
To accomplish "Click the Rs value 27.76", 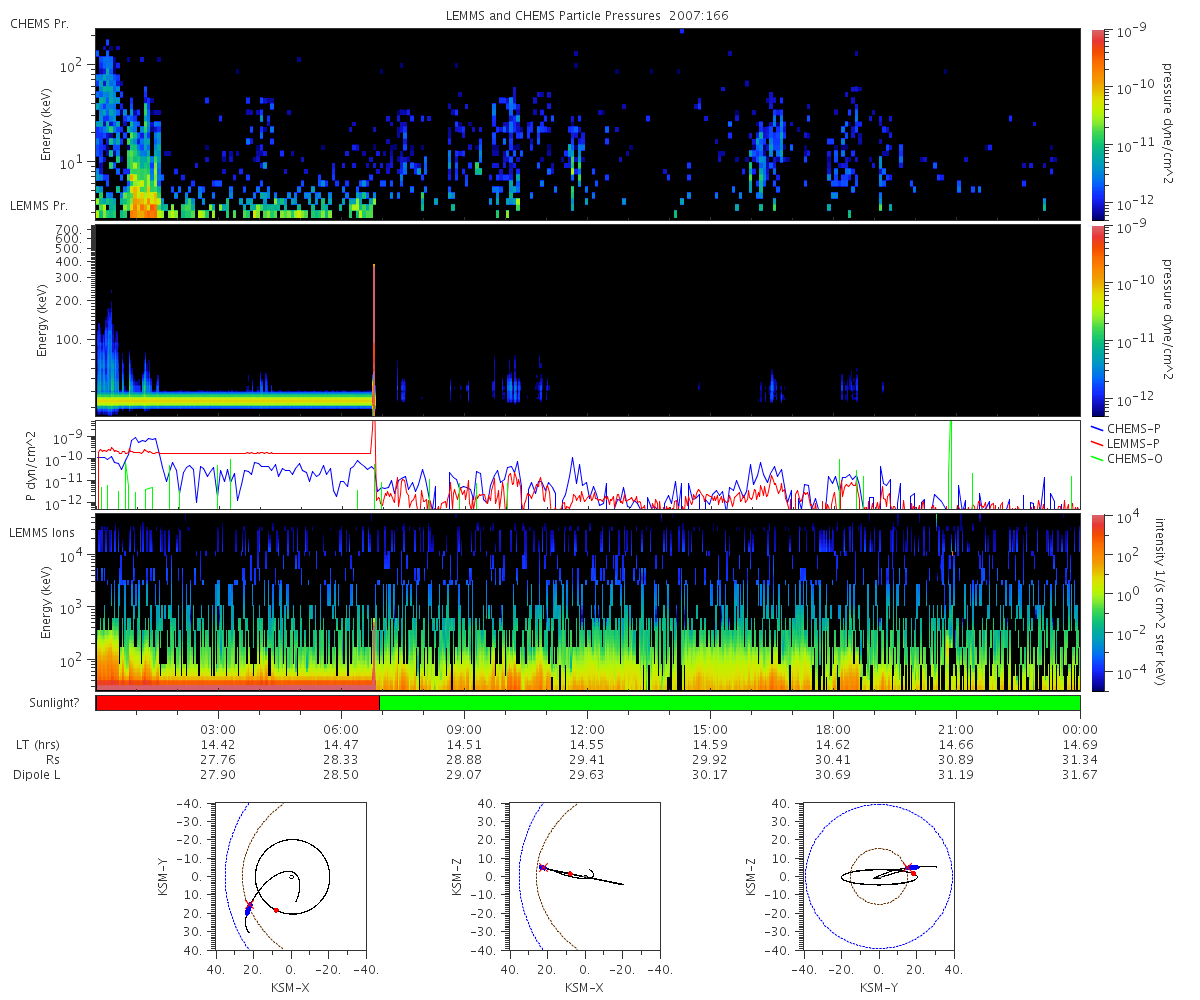I will (x=218, y=760).
